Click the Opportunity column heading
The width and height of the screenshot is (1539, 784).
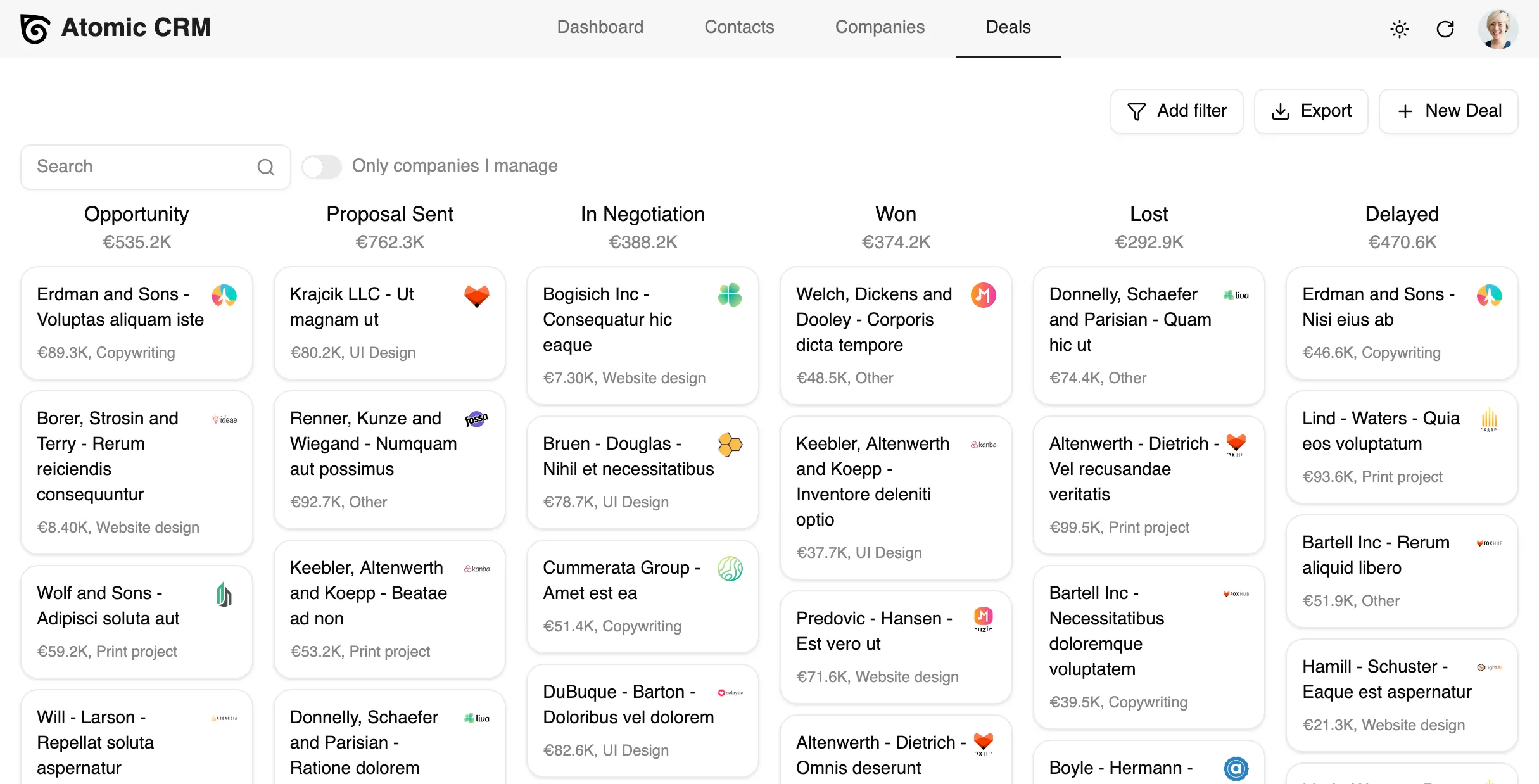137,214
